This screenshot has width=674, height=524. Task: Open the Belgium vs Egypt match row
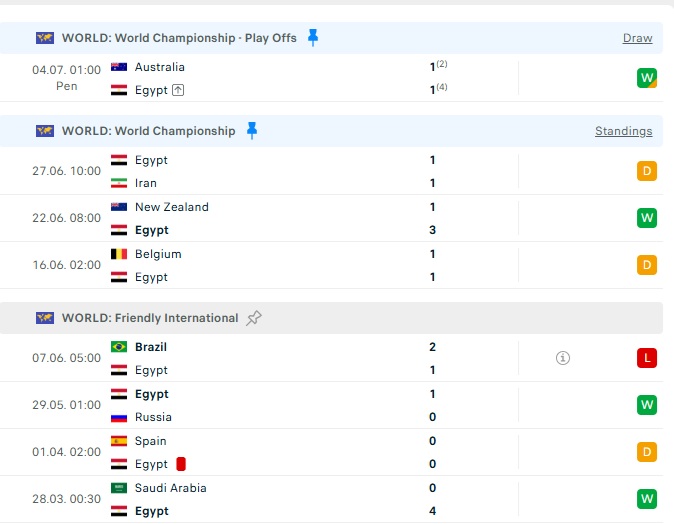(331, 265)
